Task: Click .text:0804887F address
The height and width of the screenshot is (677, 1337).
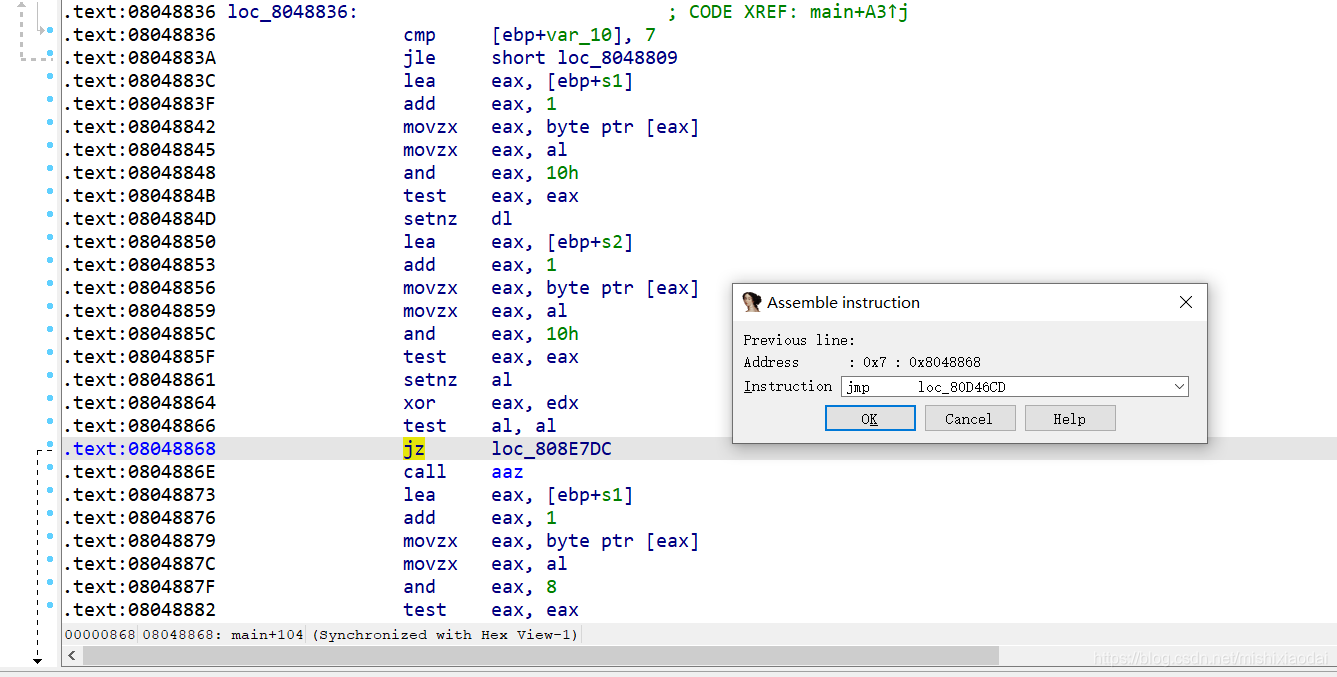Action: tap(139, 587)
